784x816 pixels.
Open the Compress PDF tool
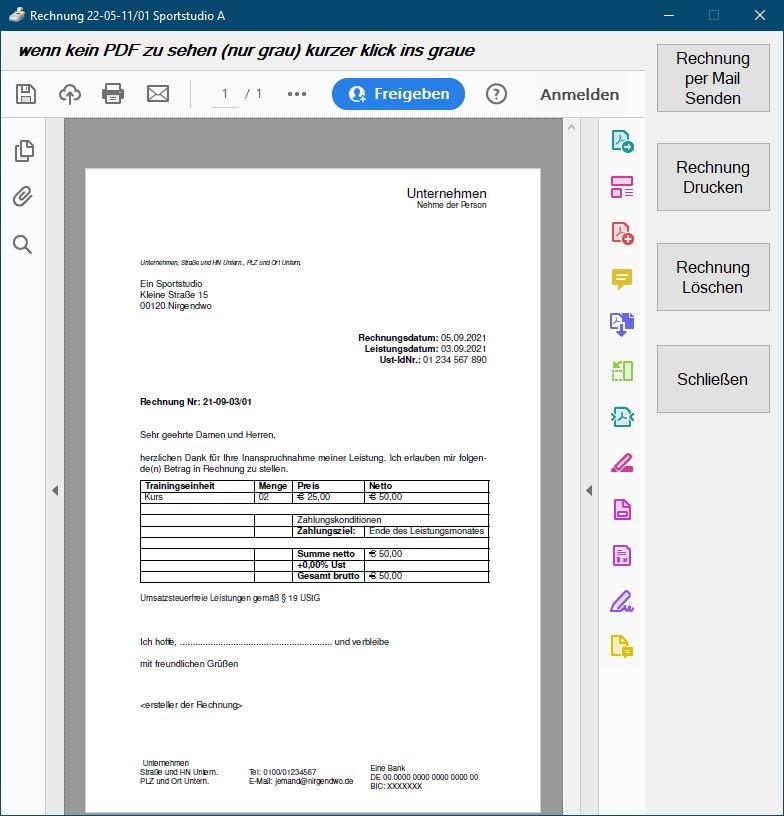click(622, 417)
